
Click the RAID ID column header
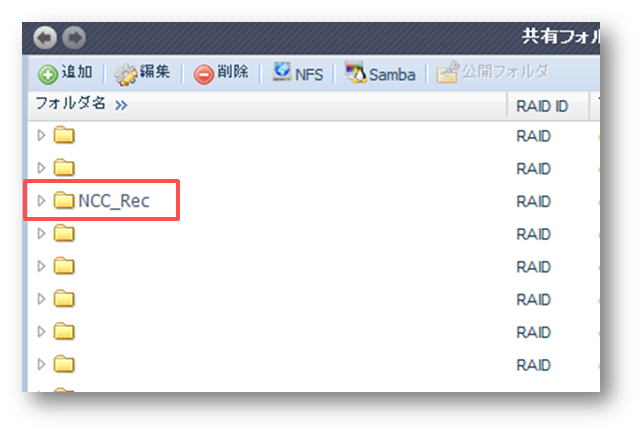coord(541,106)
